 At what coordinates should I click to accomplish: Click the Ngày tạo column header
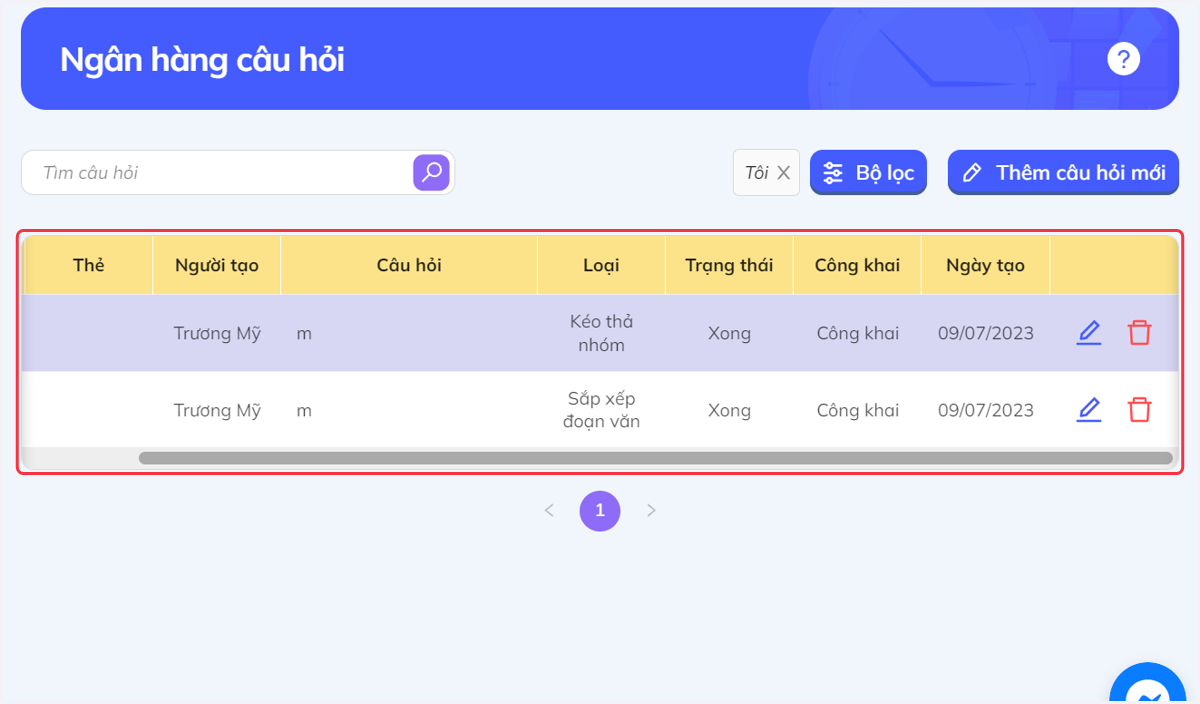985,265
